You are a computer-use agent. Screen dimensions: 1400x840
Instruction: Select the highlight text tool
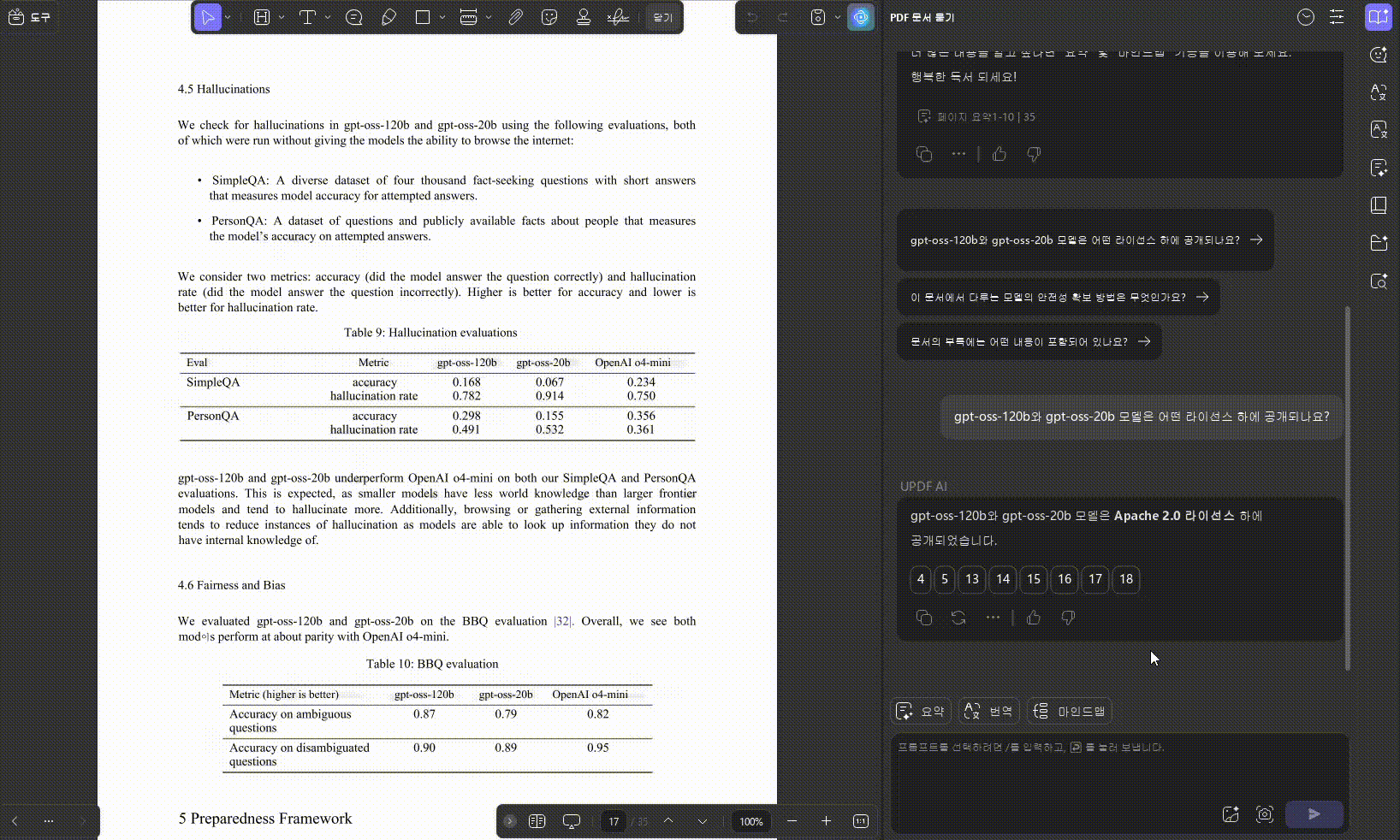262,17
